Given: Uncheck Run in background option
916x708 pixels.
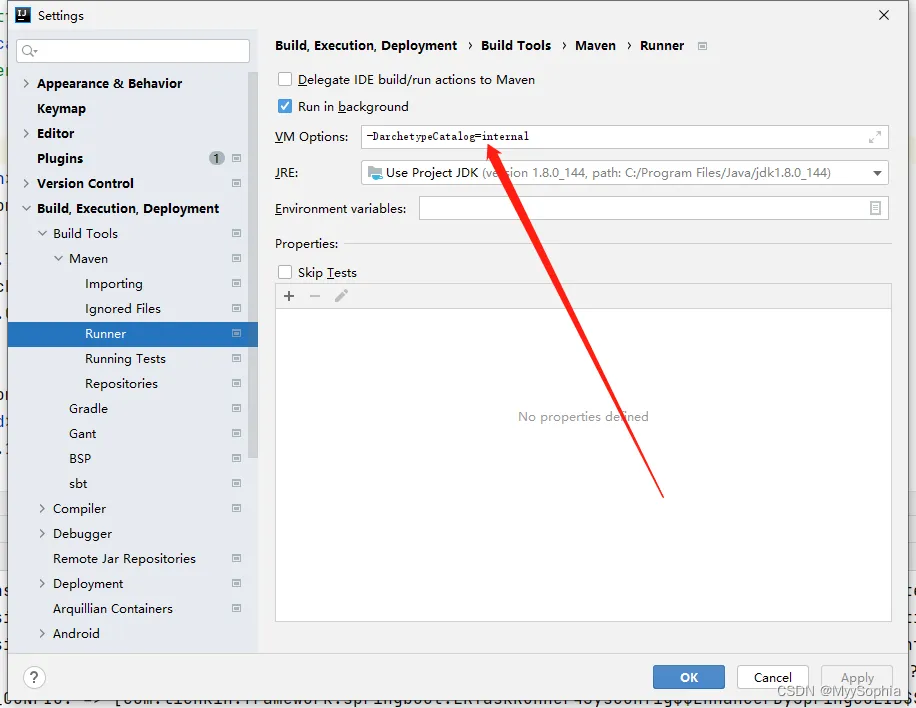Looking at the screenshot, I should click(284, 106).
